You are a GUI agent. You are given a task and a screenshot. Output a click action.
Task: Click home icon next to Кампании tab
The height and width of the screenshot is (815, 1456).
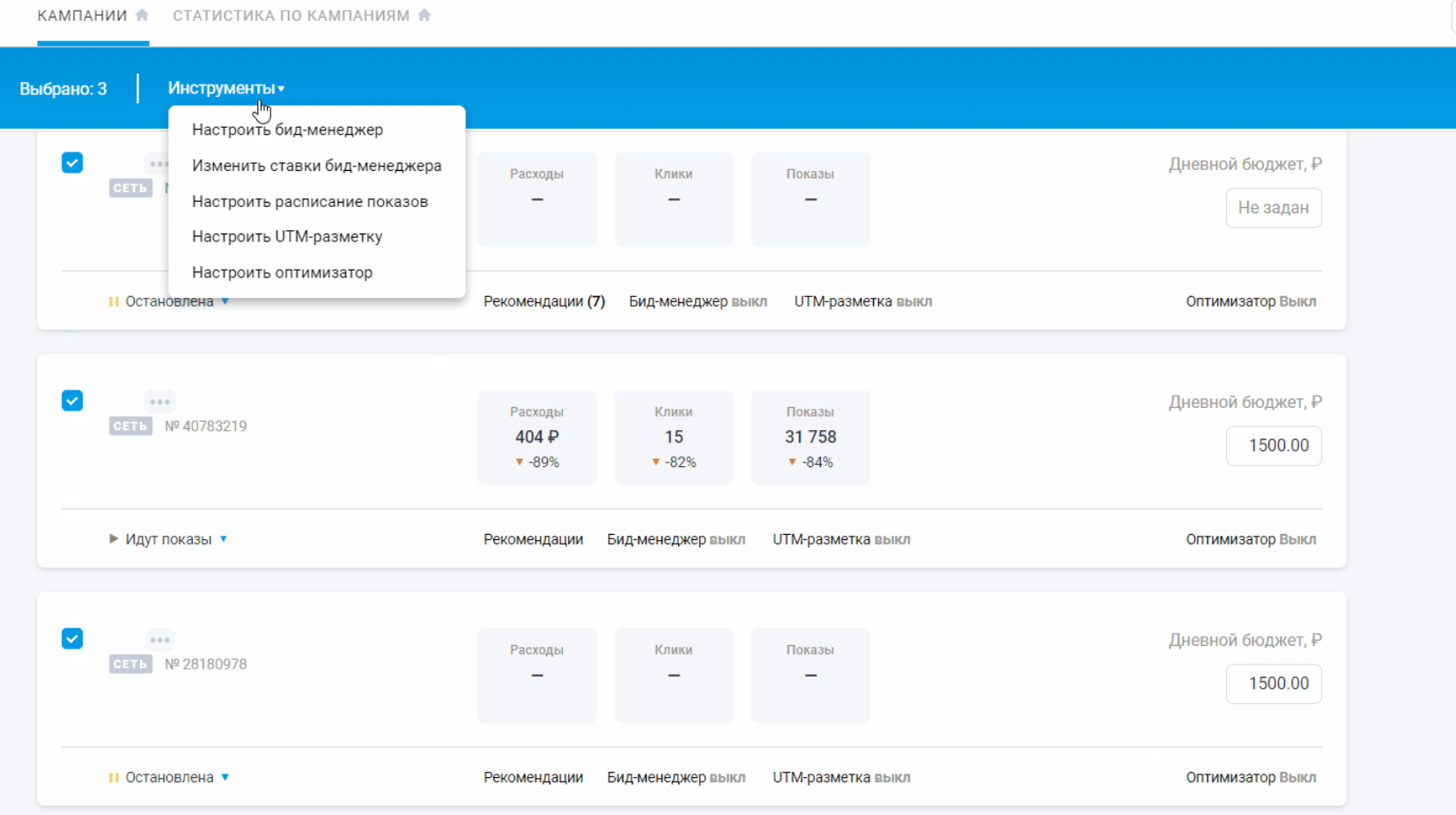tap(142, 15)
